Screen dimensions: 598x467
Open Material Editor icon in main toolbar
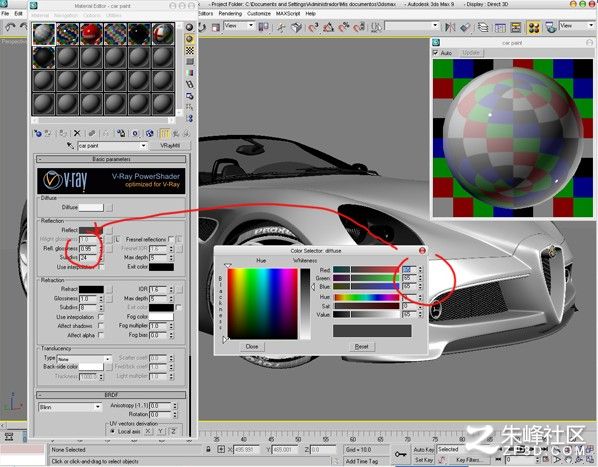(x=534, y=27)
